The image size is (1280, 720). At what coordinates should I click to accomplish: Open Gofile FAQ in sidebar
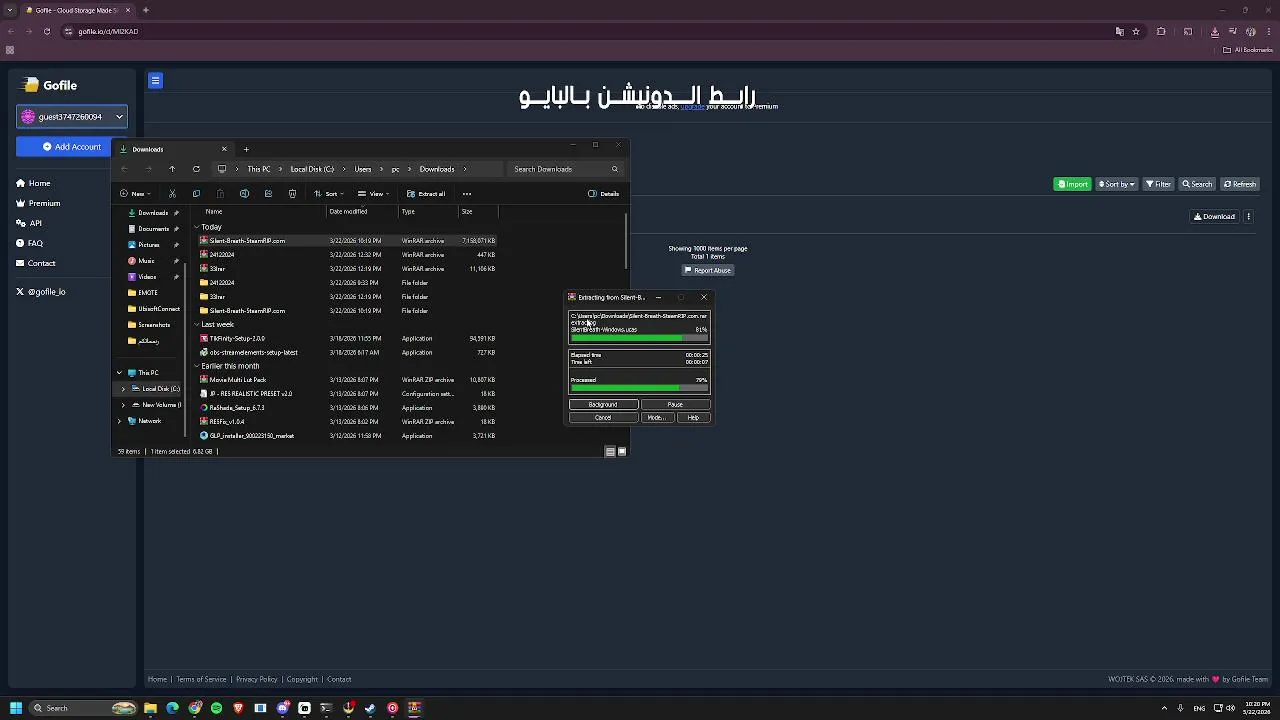coord(29,243)
